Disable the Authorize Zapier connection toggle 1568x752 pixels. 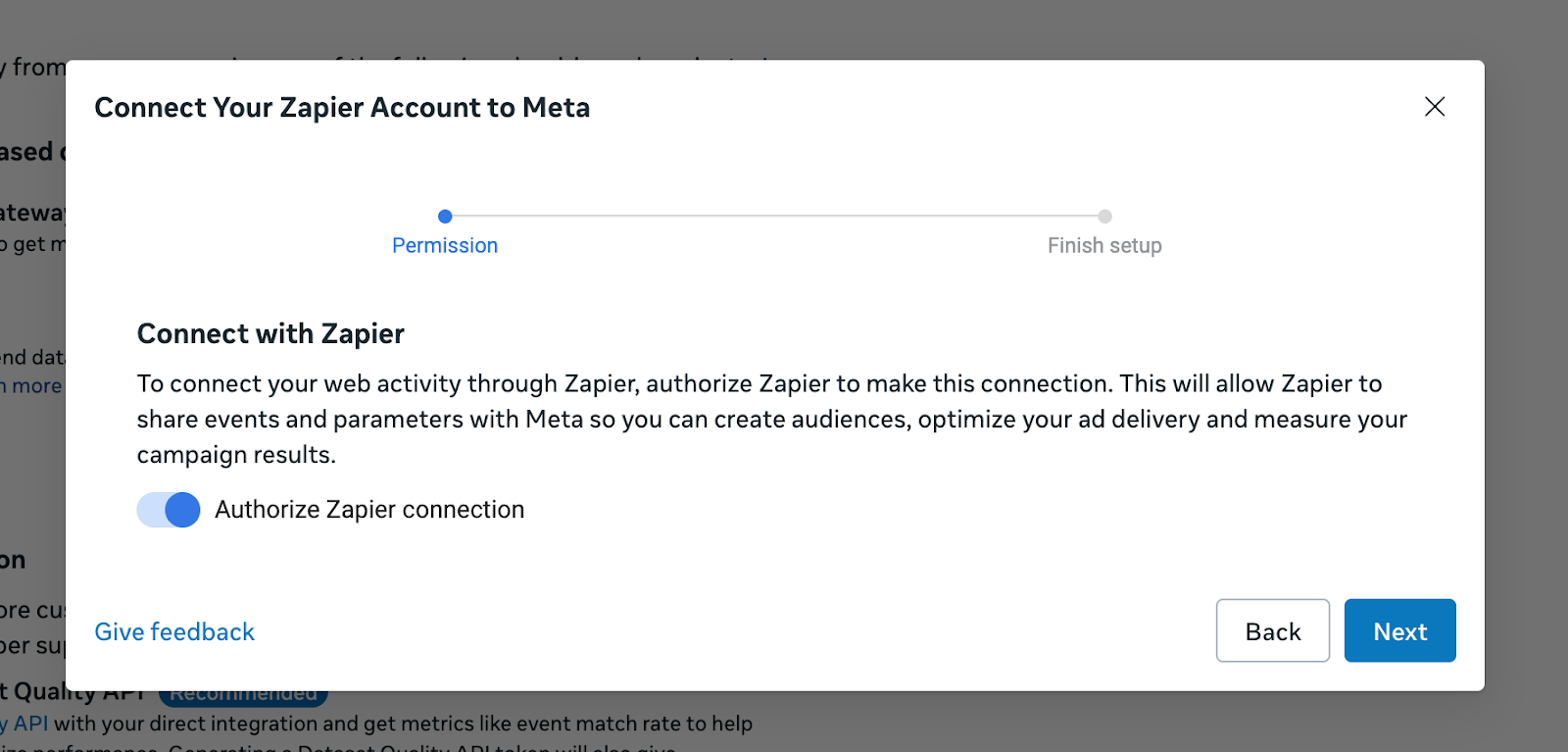point(169,510)
